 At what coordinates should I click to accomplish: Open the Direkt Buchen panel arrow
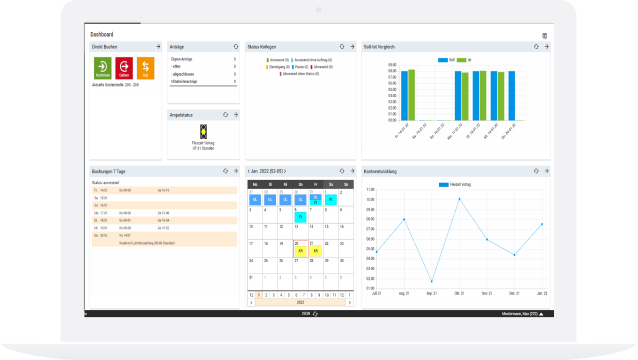158,47
